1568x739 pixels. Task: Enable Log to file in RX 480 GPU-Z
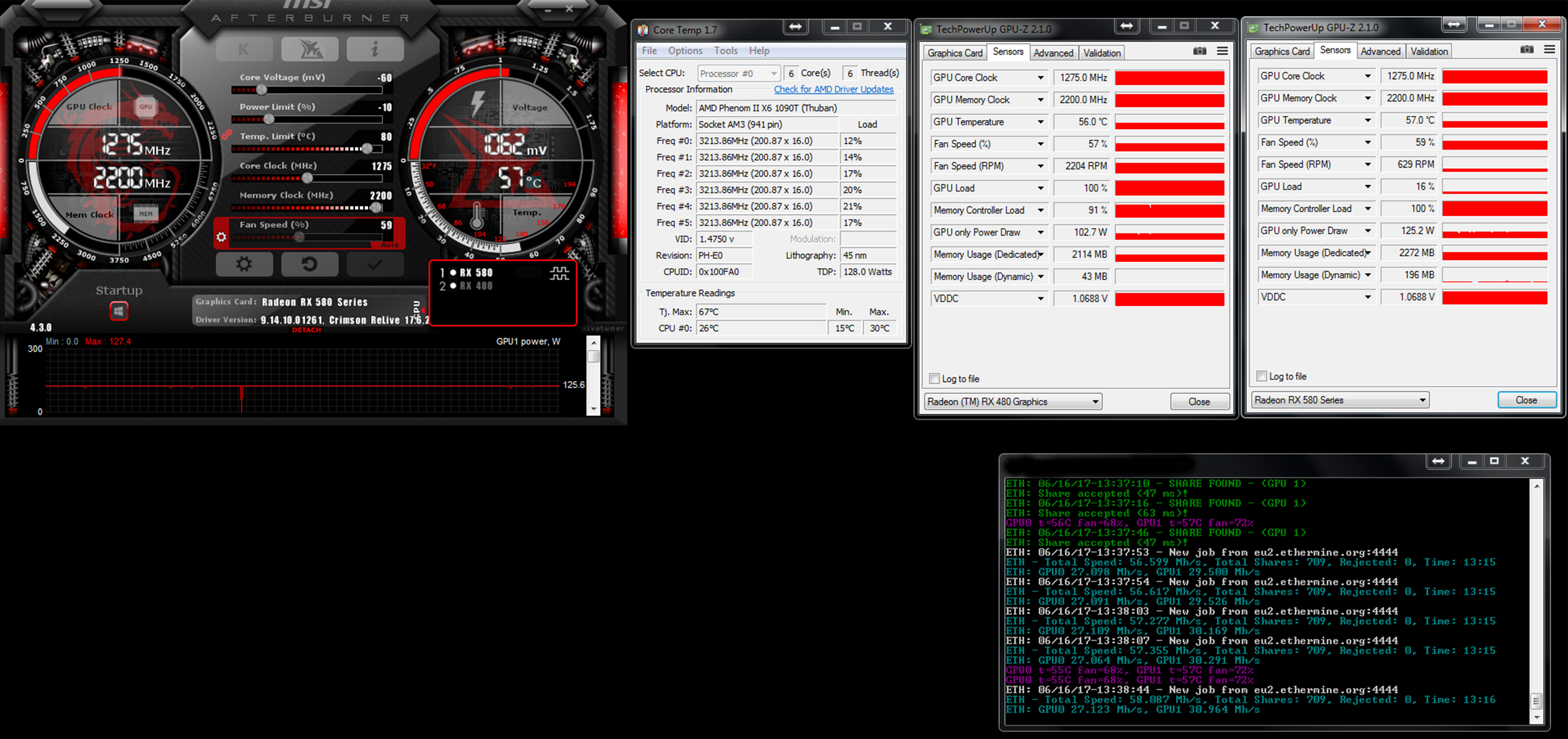(x=934, y=378)
